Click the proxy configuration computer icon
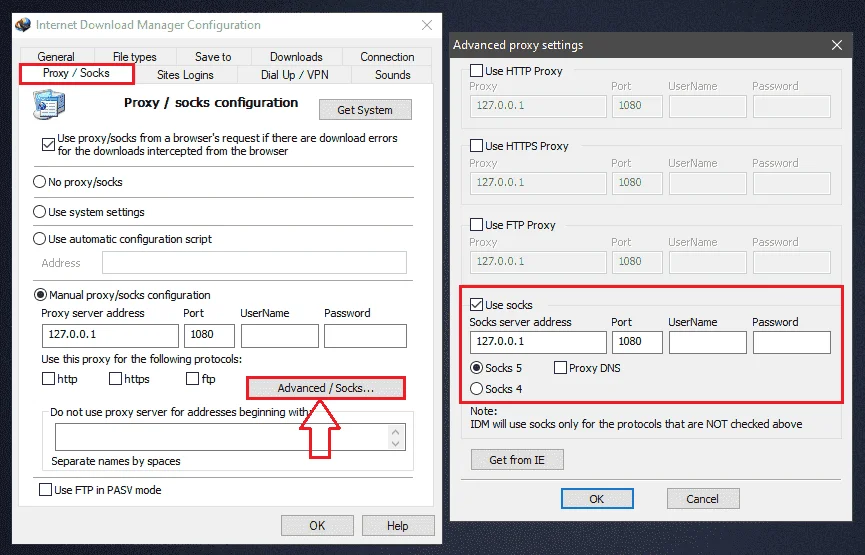Image resolution: width=865 pixels, height=555 pixels. tap(49, 104)
